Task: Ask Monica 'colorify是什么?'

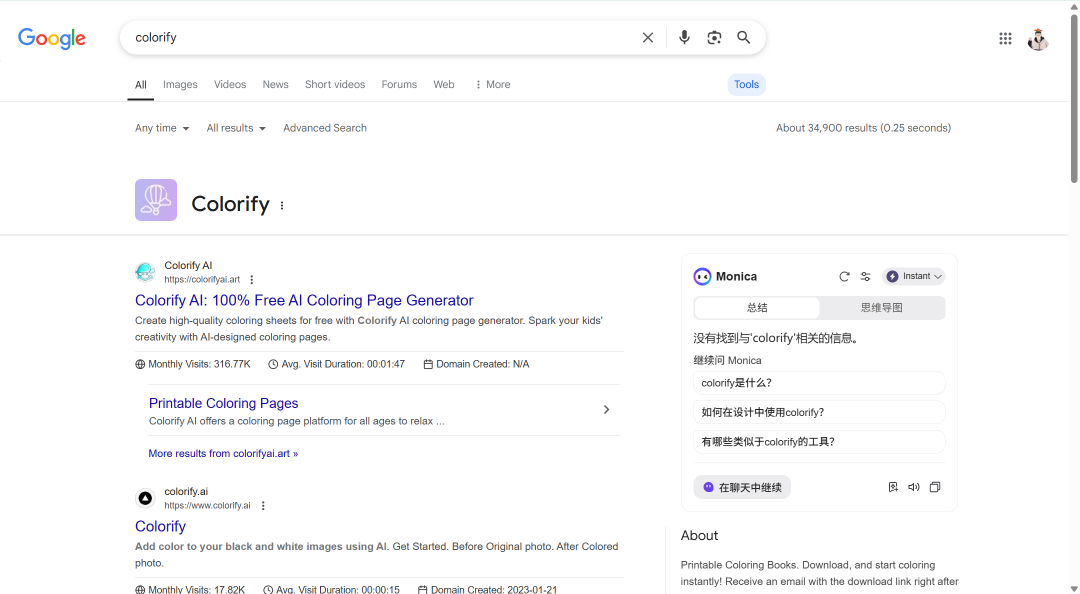Action: (x=819, y=383)
